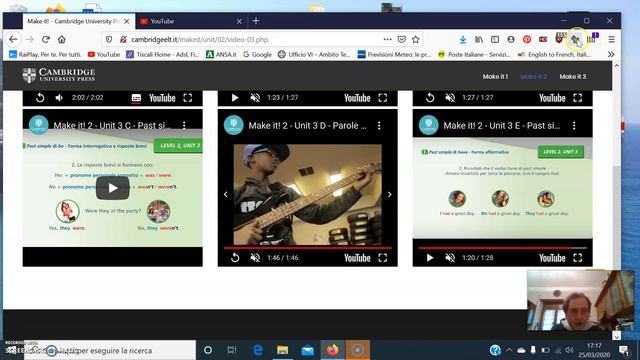The height and width of the screenshot is (360, 640).
Task: Play the Unit 3 C video center button
Action: (113, 188)
